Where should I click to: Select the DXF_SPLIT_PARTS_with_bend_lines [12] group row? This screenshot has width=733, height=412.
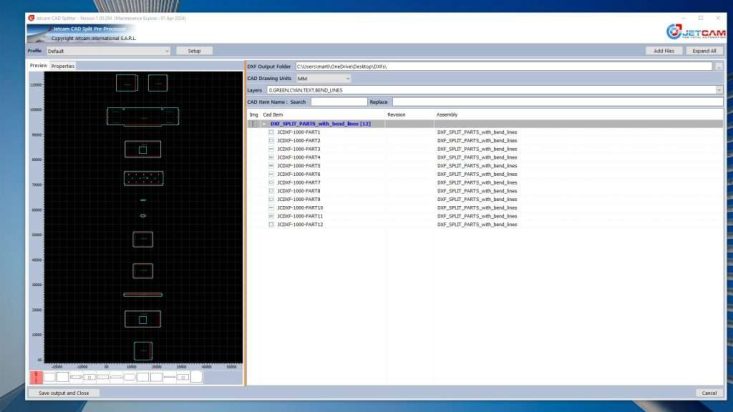(x=485, y=124)
